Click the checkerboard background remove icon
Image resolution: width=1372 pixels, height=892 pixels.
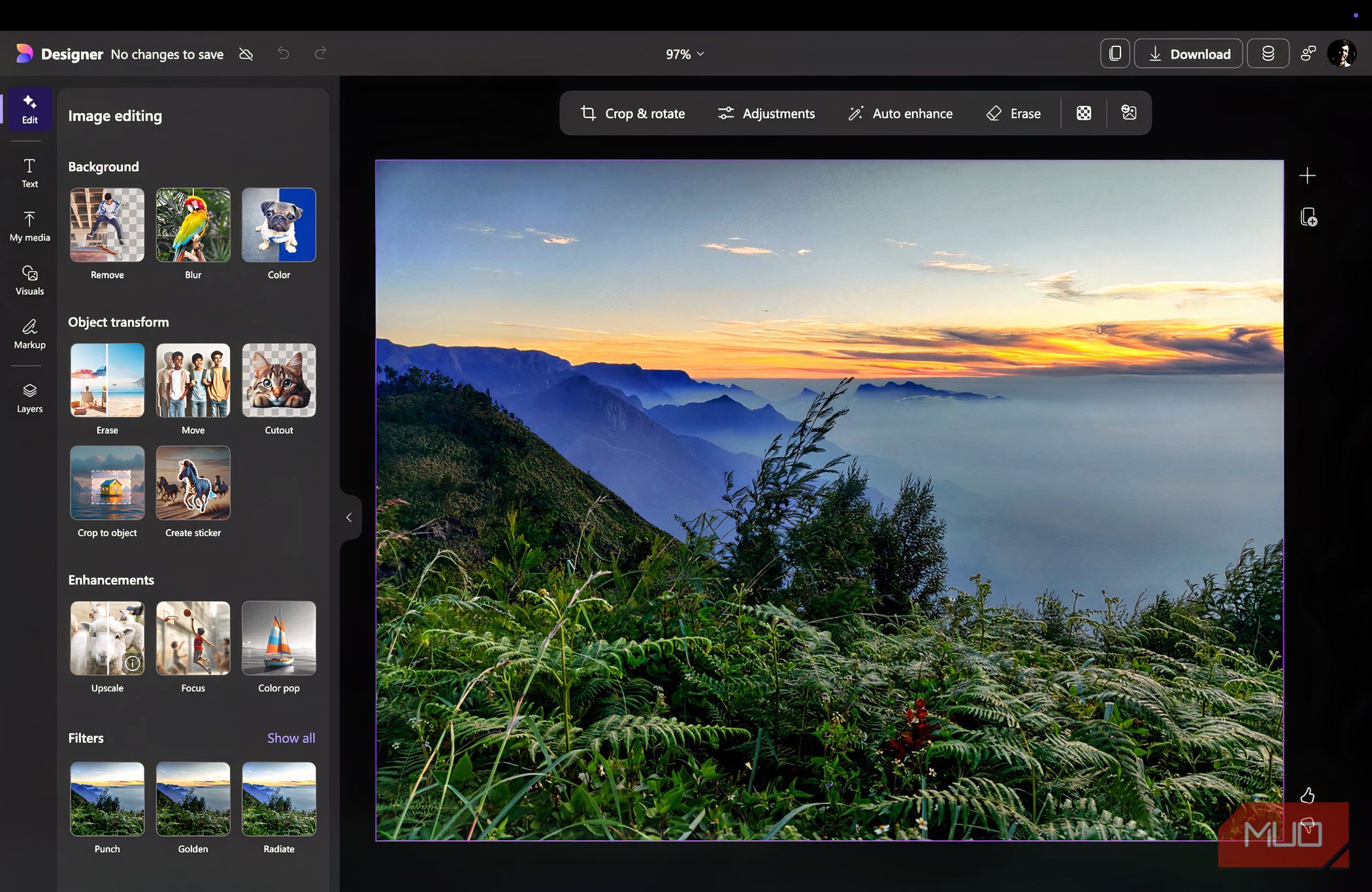1084,113
